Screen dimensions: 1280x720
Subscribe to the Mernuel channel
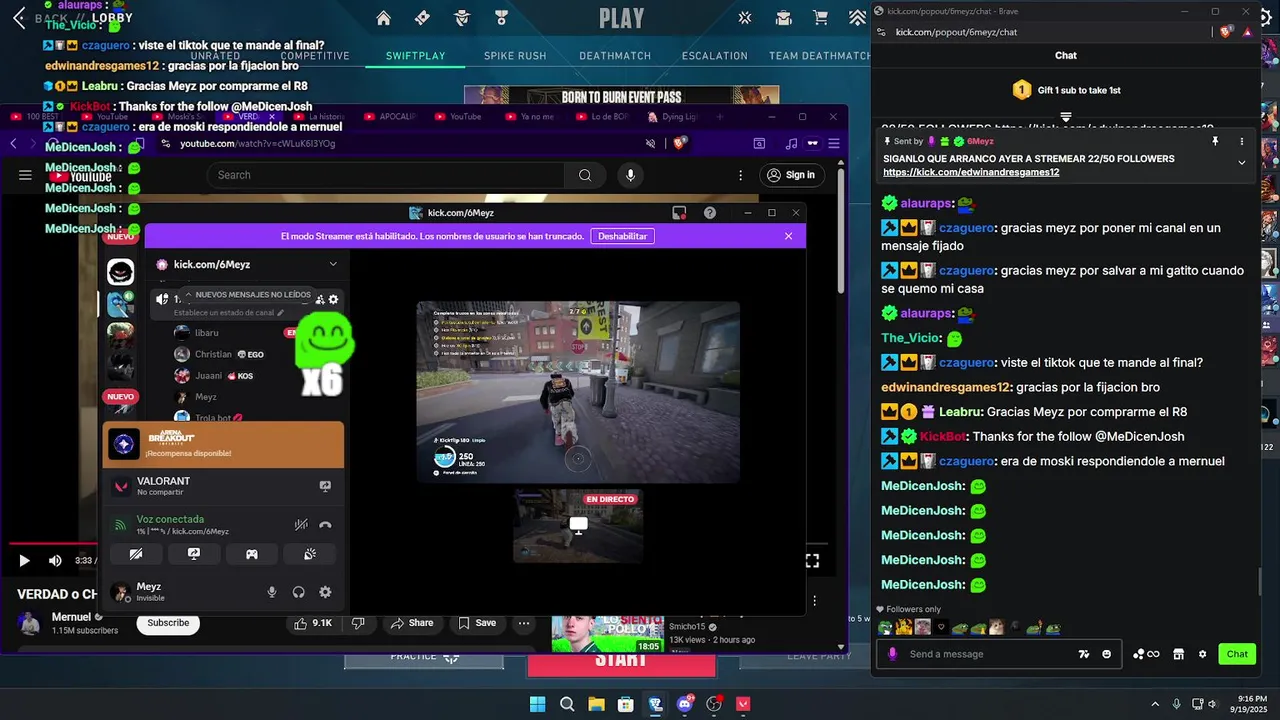[x=168, y=623]
